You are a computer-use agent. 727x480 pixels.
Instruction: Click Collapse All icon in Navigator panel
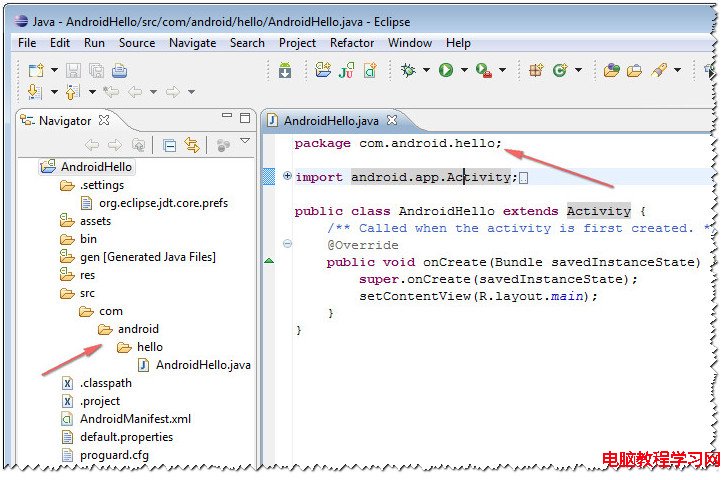click(x=170, y=146)
